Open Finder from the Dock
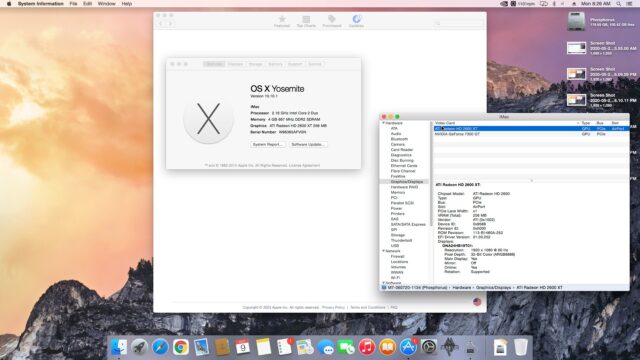640x360 pixels. 119,347
